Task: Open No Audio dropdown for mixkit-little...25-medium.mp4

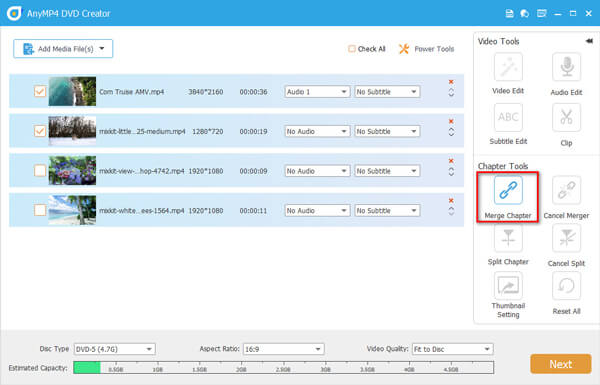Action: click(x=317, y=131)
